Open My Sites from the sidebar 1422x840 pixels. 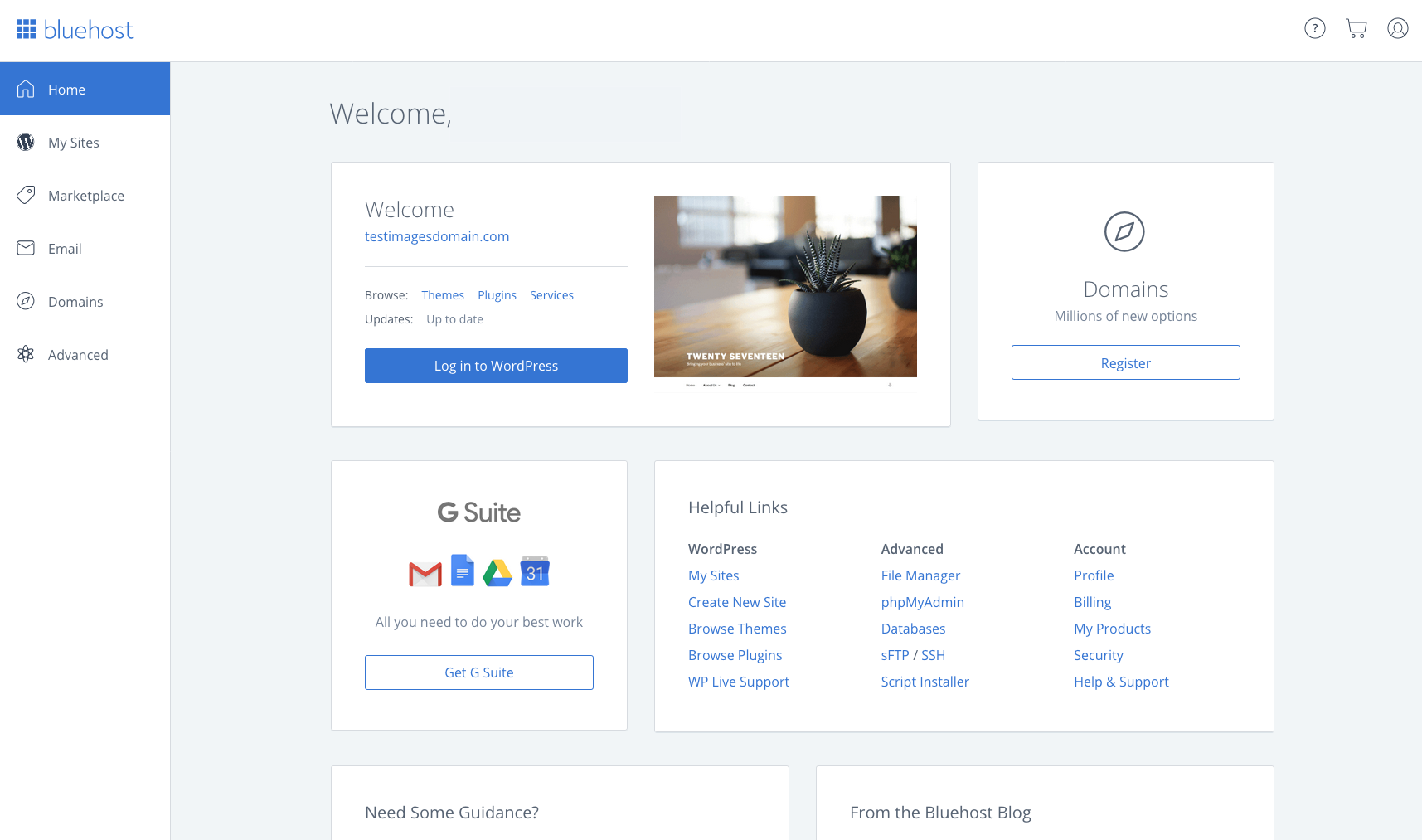[x=73, y=142]
